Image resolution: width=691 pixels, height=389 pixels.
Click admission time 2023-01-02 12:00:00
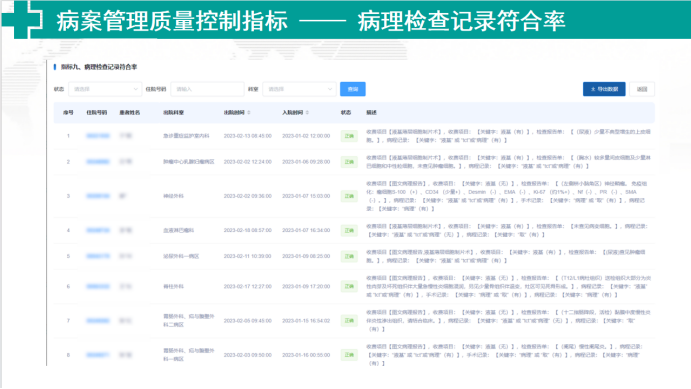click(x=306, y=136)
